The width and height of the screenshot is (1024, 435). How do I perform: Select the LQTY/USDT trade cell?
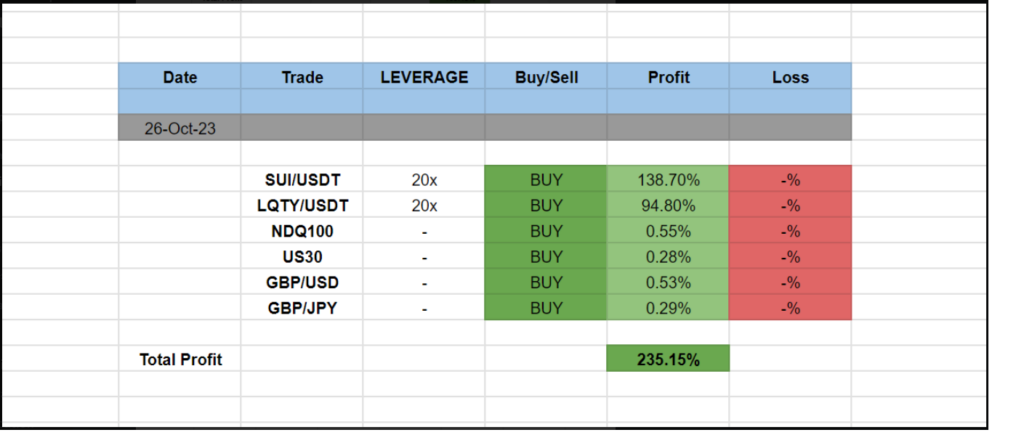pyautogui.click(x=302, y=206)
